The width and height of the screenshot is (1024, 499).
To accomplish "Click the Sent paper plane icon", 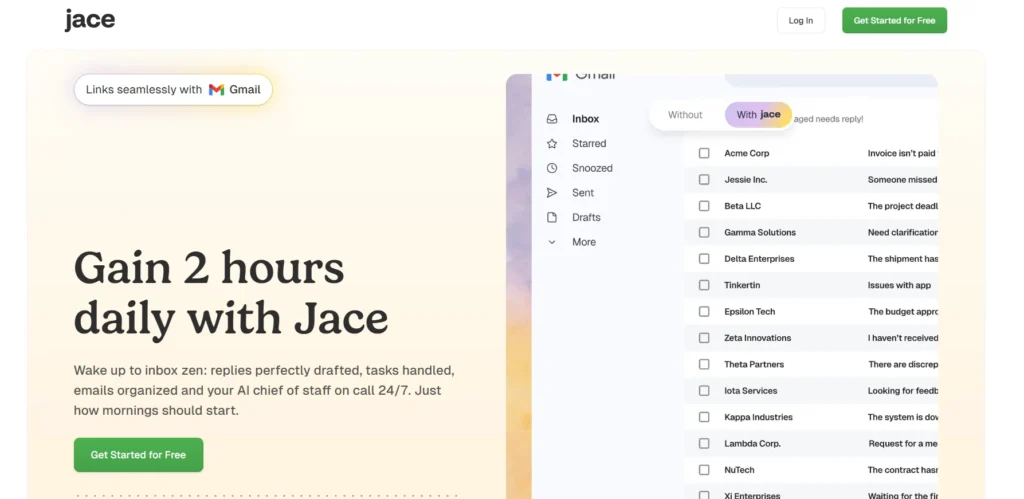I will tap(552, 193).
